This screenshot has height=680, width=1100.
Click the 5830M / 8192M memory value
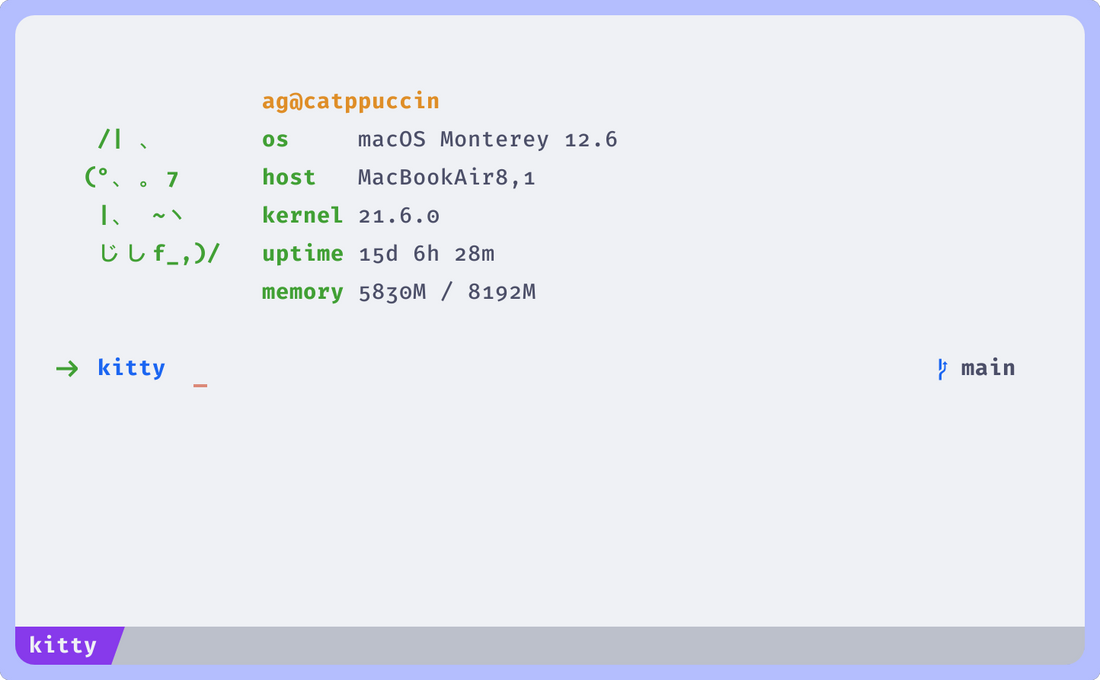[447, 292]
